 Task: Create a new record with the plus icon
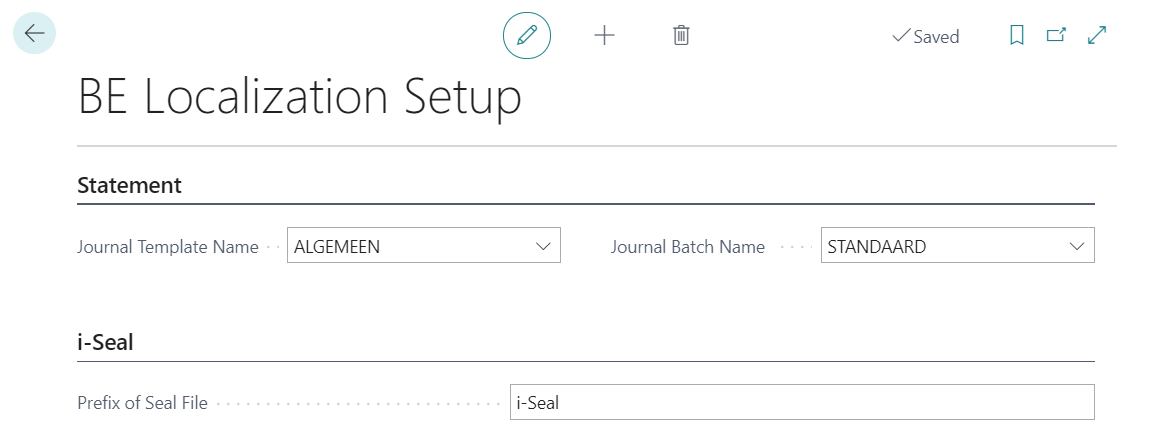[604, 36]
